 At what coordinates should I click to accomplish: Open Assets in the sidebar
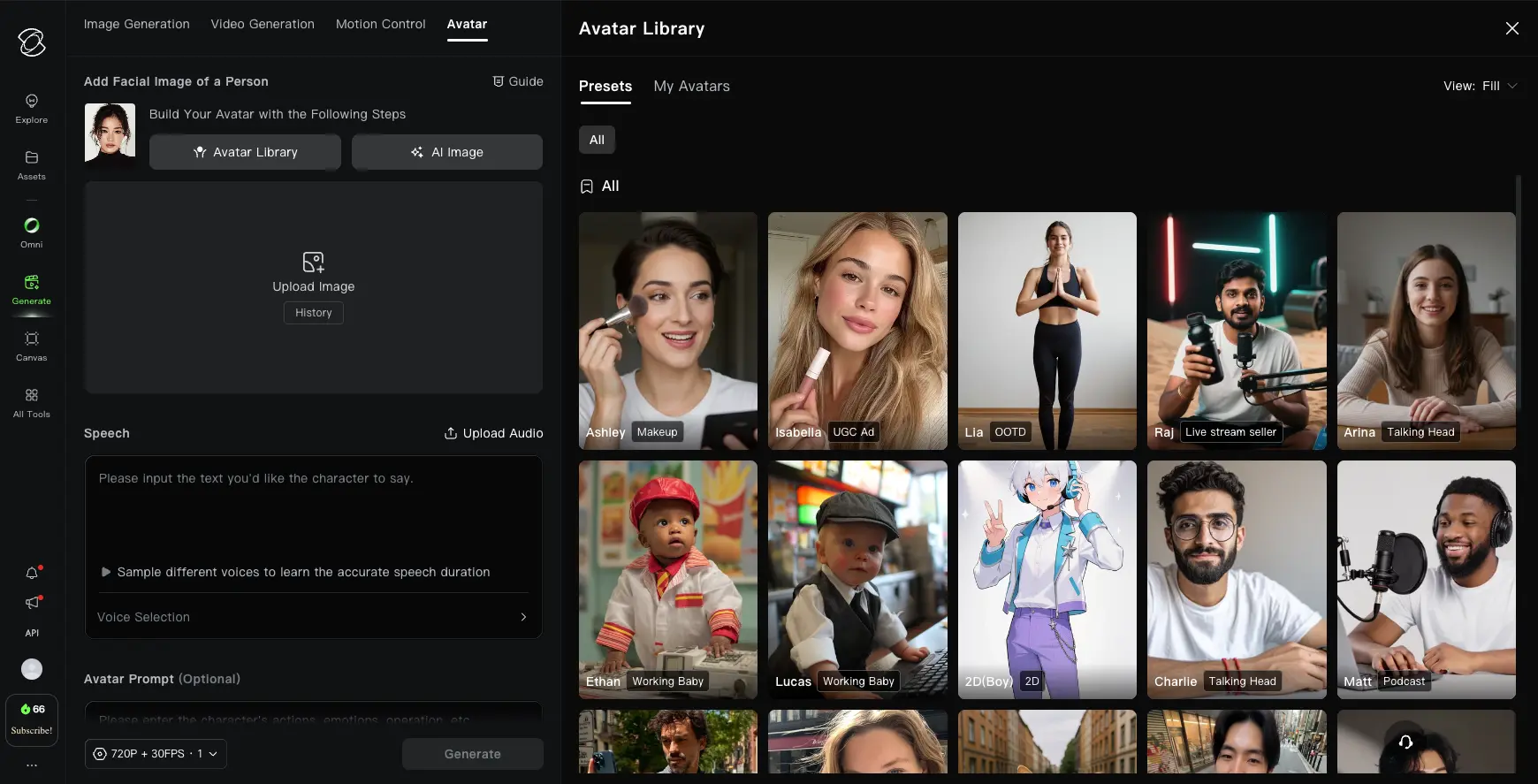[32, 165]
